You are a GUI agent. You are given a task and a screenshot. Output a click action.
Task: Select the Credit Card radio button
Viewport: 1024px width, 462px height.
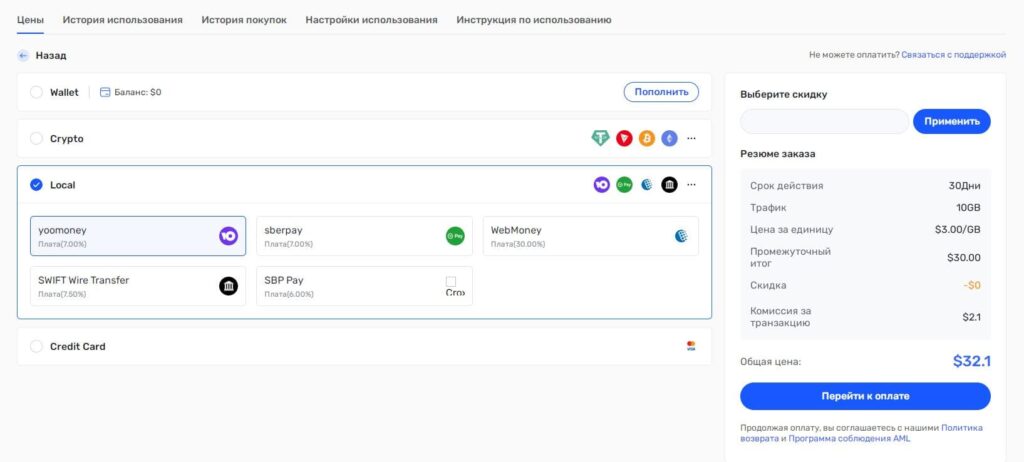pyautogui.click(x=37, y=346)
